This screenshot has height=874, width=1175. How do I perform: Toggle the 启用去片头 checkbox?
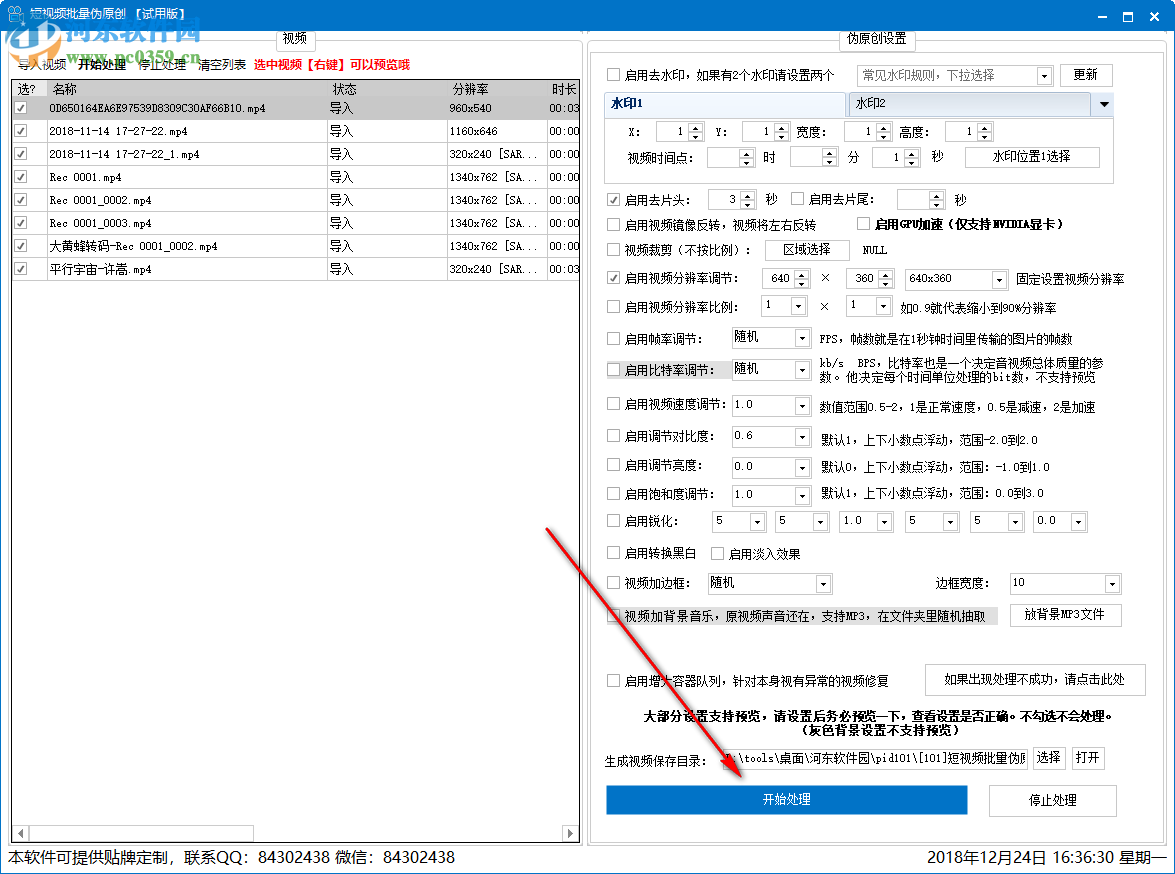tap(613, 199)
